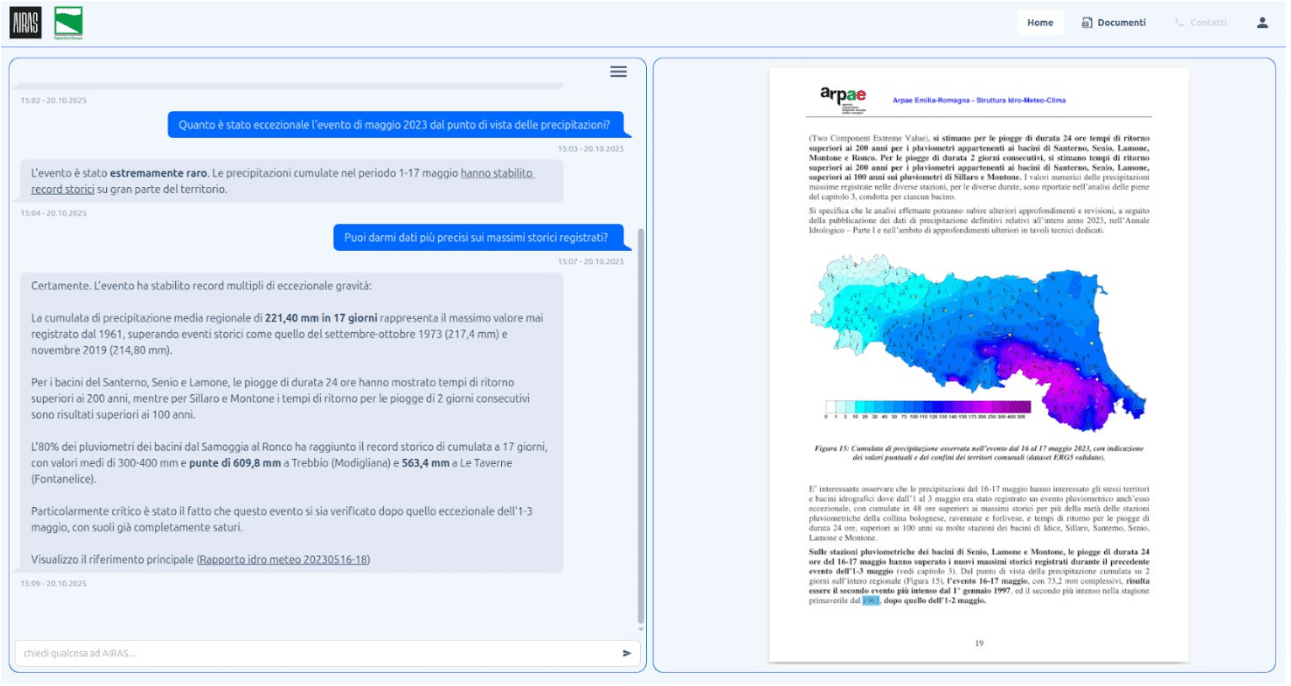The image size is (1291, 686).
Task: Click the chat panel vertical scrollbar
Action: (640, 420)
